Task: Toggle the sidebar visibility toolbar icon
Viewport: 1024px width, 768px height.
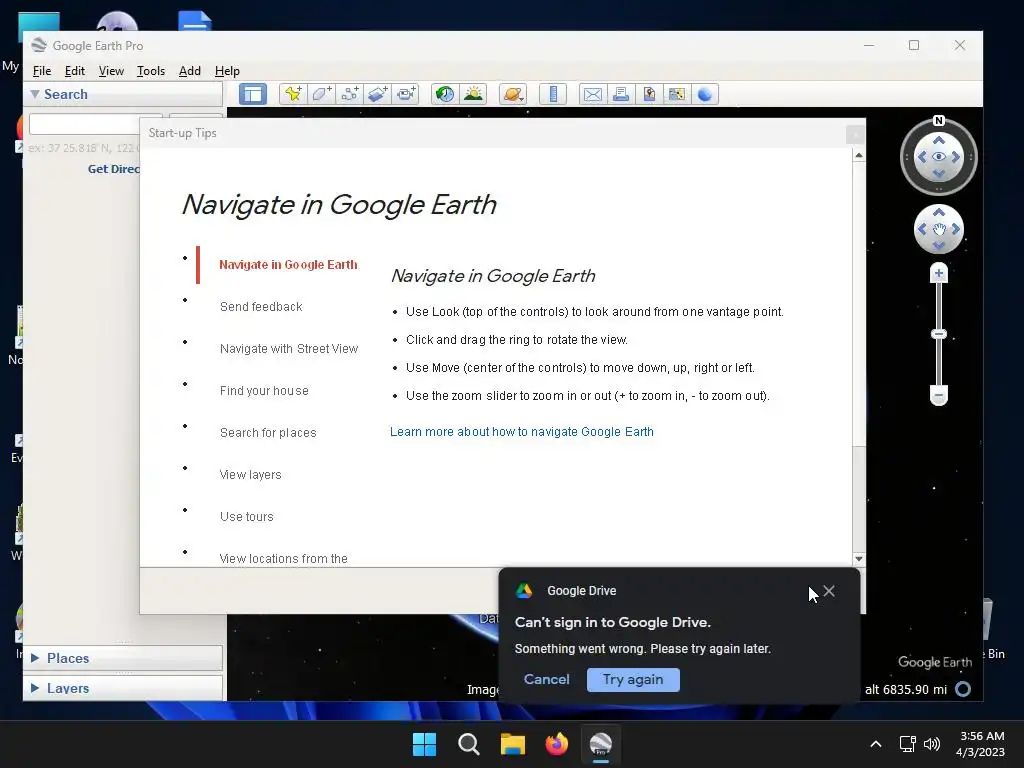Action: 253,94
